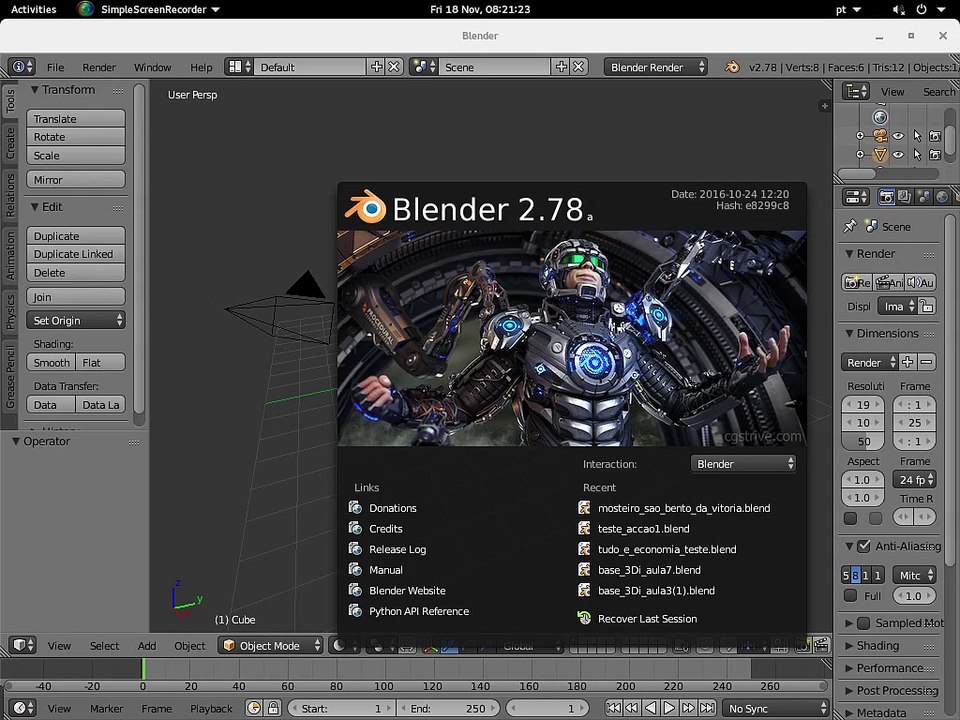Select the world icon in outliner
Image resolution: width=960 pixels, height=720 pixels.
click(x=880, y=116)
